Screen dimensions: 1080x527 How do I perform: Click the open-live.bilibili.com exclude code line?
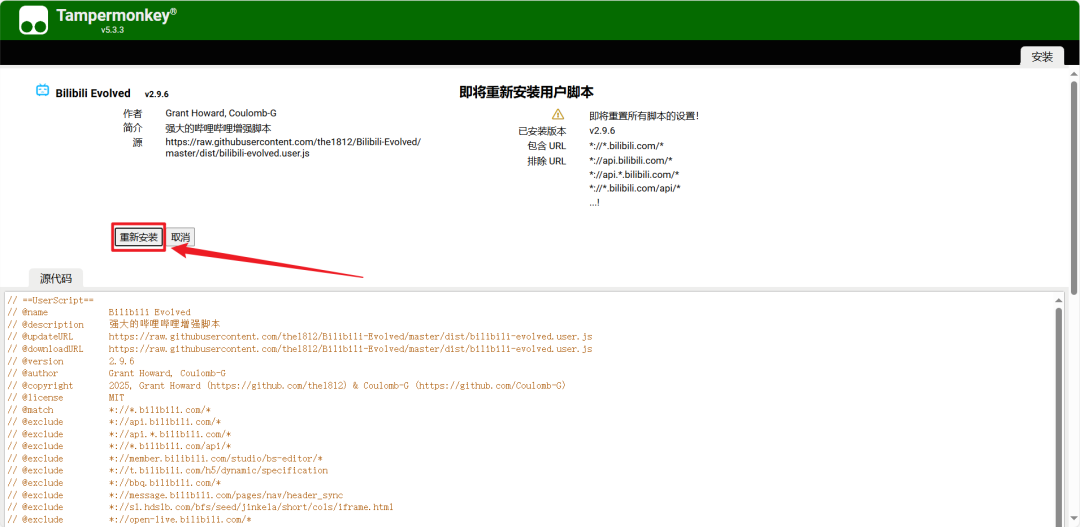coord(129,519)
